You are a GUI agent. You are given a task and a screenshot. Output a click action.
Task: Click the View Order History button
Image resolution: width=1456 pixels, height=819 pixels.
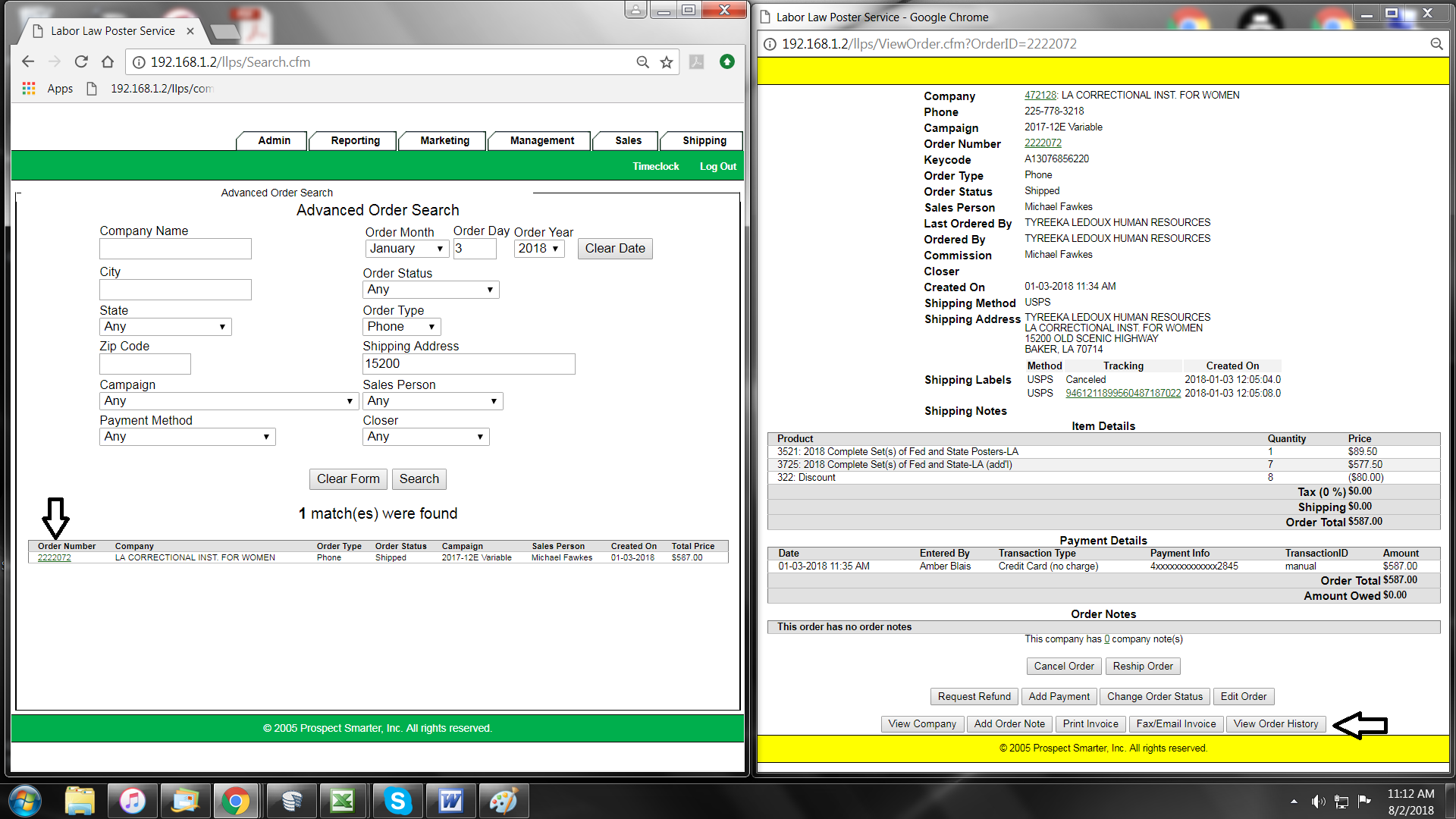1276,724
